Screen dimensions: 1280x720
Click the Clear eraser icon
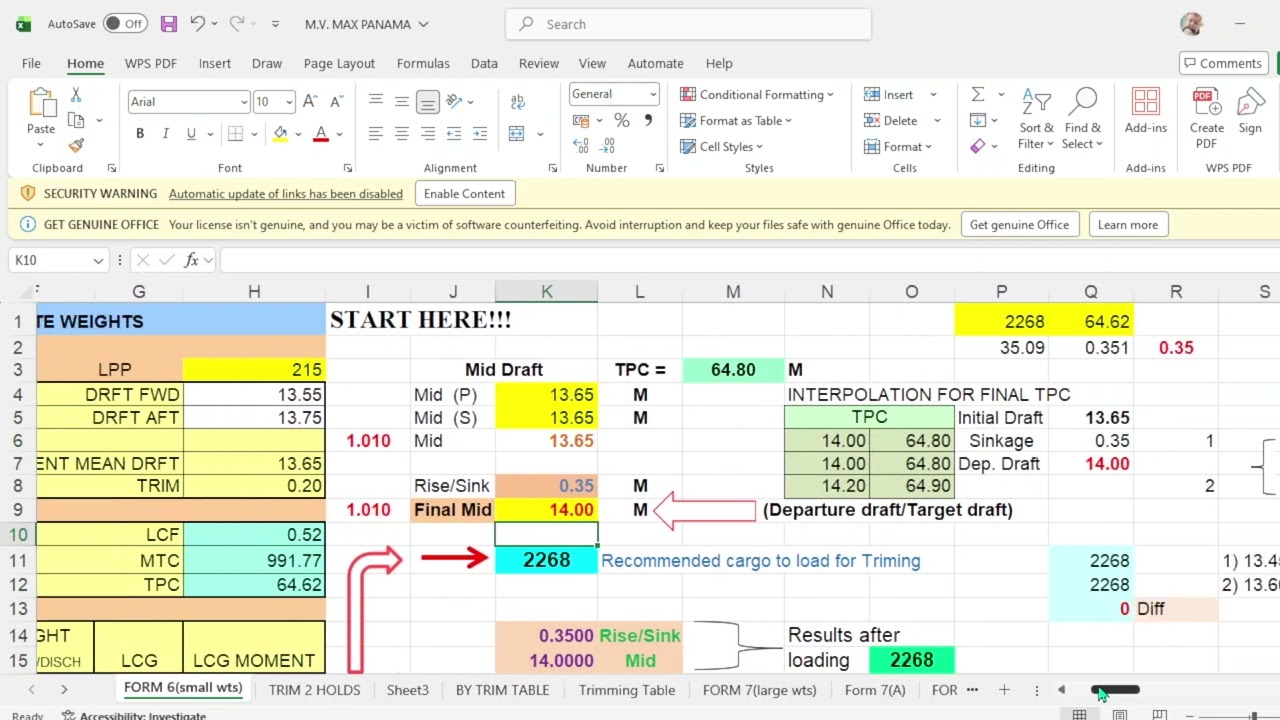point(977,146)
